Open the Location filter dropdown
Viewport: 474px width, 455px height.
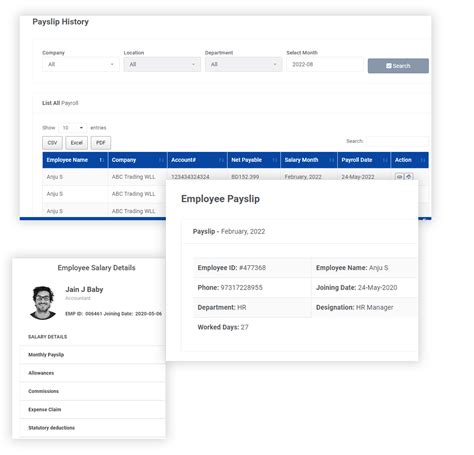[x=162, y=64]
